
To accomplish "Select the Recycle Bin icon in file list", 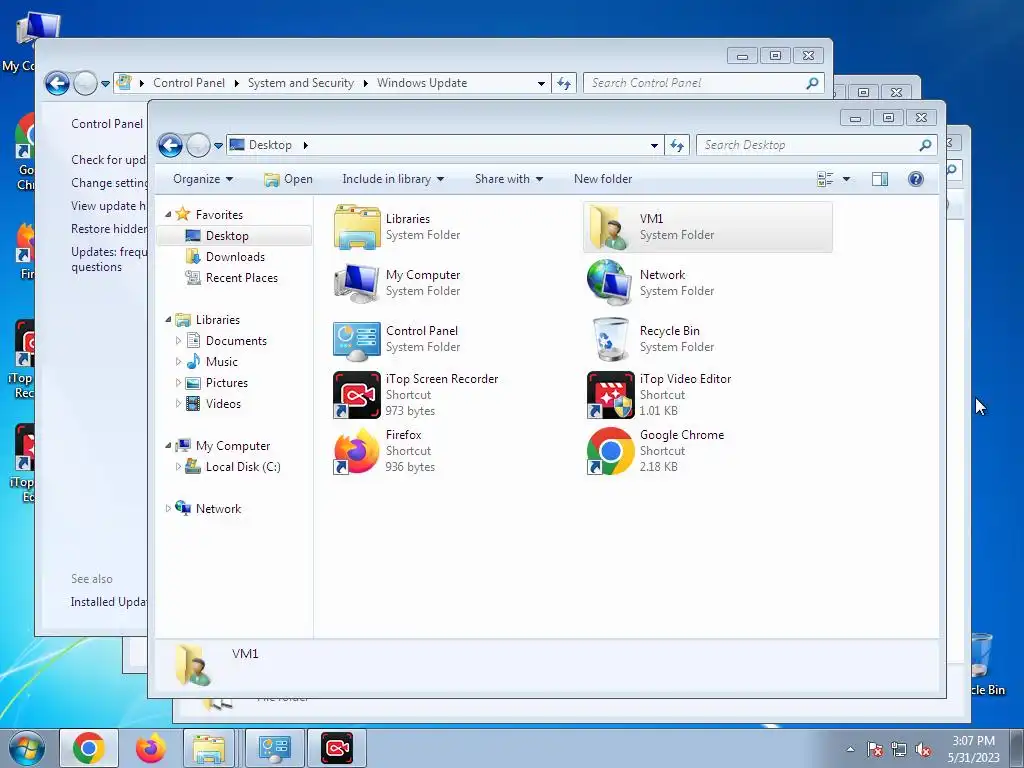I will 610,339.
